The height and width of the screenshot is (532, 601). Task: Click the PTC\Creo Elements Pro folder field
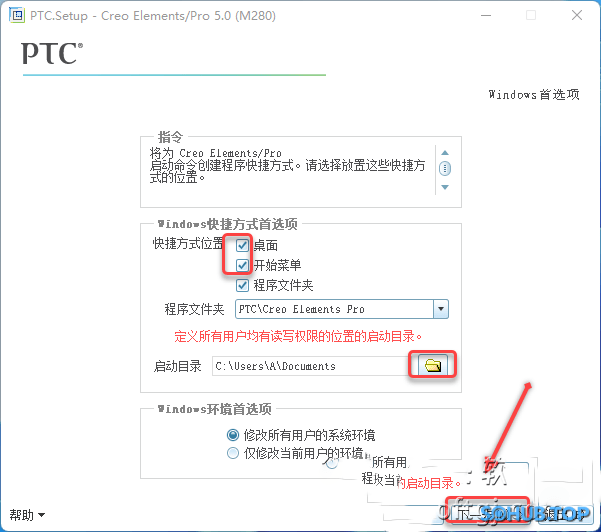(x=334, y=309)
